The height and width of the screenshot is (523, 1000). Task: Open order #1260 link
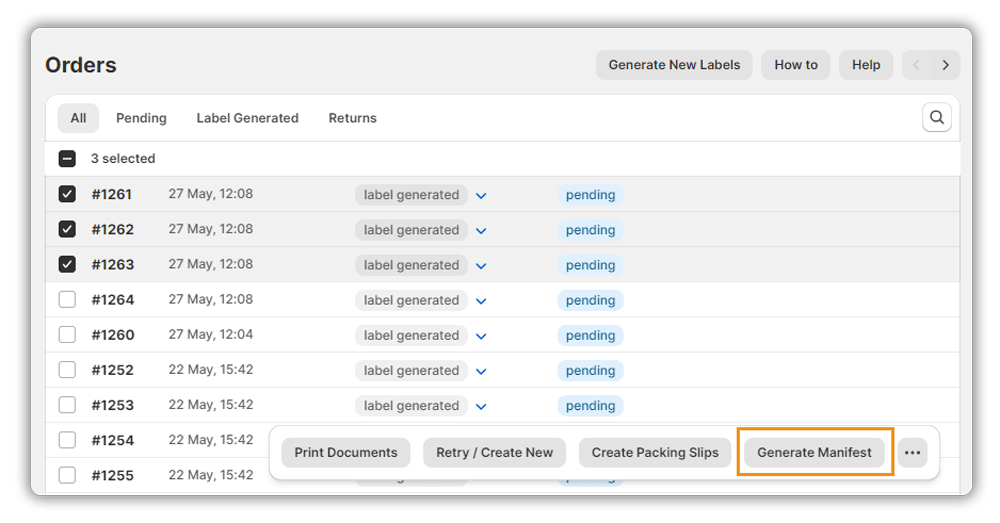click(113, 335)
